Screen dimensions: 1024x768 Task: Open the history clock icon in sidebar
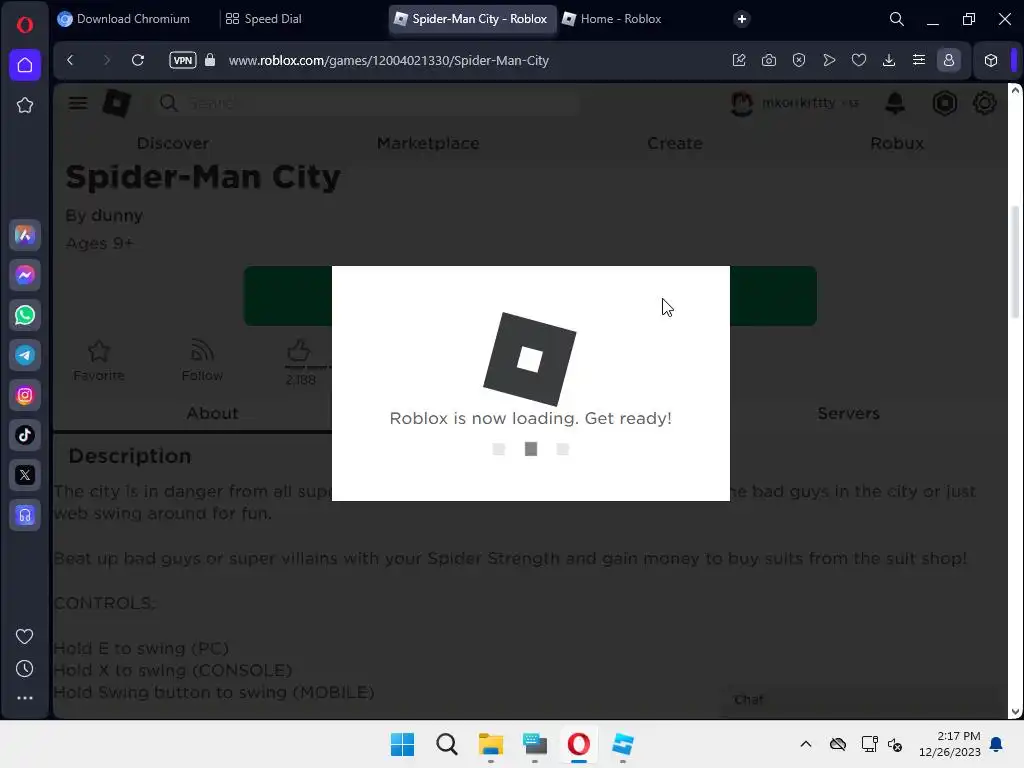pos(25,668)
